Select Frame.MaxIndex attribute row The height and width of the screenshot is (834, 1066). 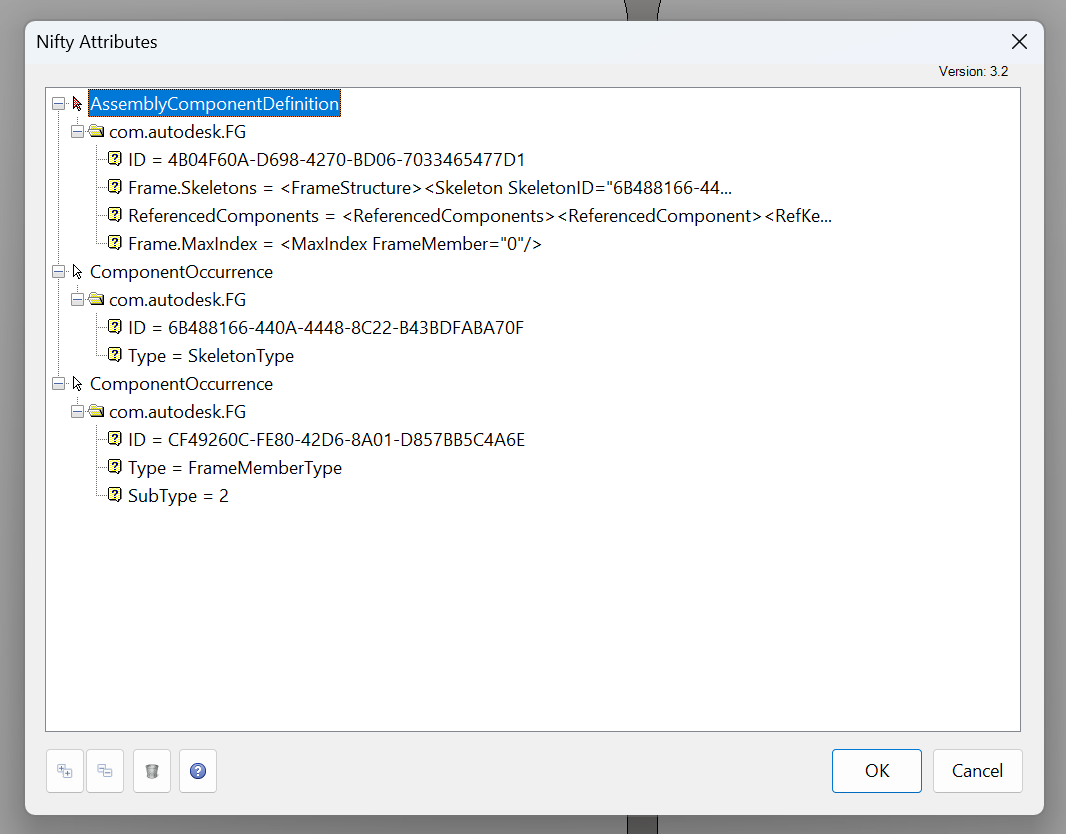(x=334, y=243)
